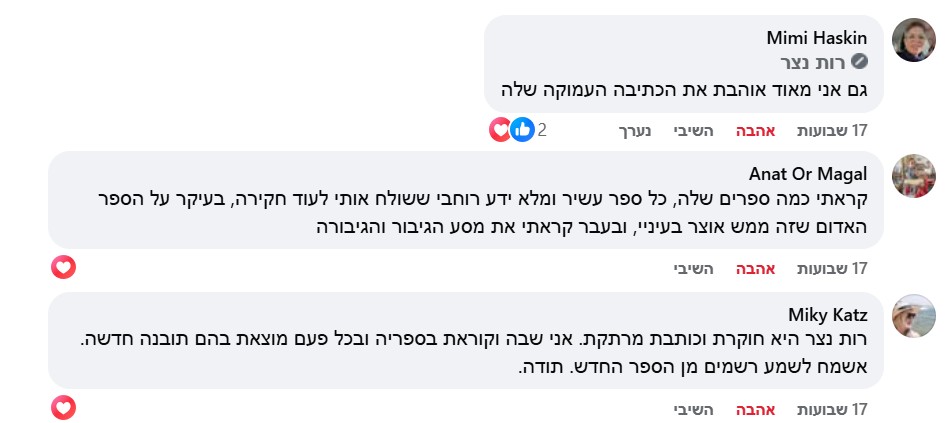Click the heart reaction badge on Anat Or Magal's comment
This screenshot has width=952, height=423.
[x=64, y=267]
